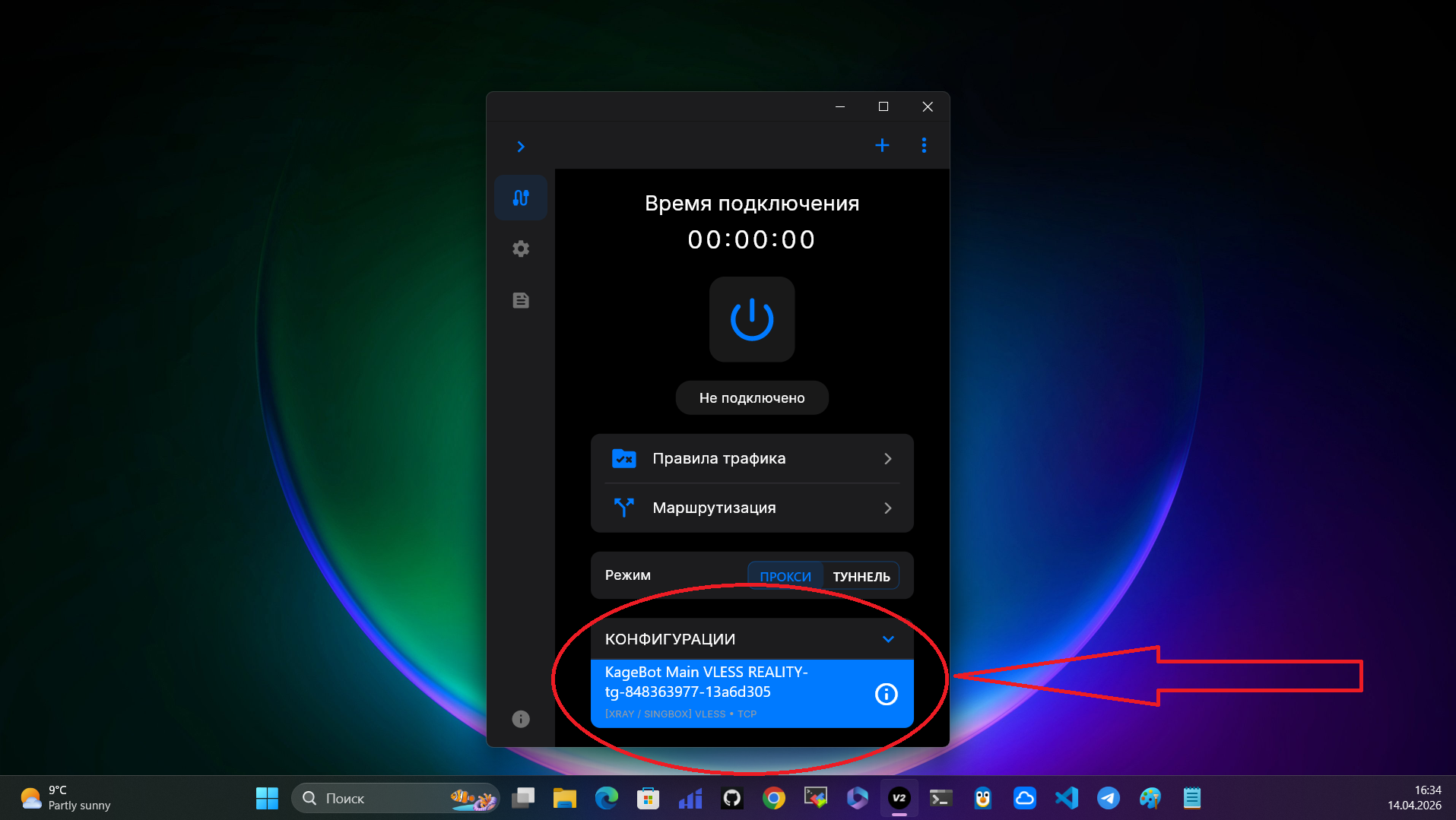Open Telegram from the taskbar

click(x=1109, y=798)
